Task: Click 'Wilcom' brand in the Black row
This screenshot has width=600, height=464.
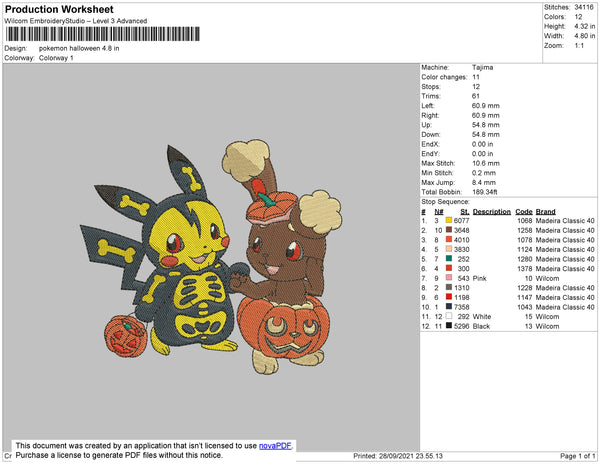Action: pos(547,326)
